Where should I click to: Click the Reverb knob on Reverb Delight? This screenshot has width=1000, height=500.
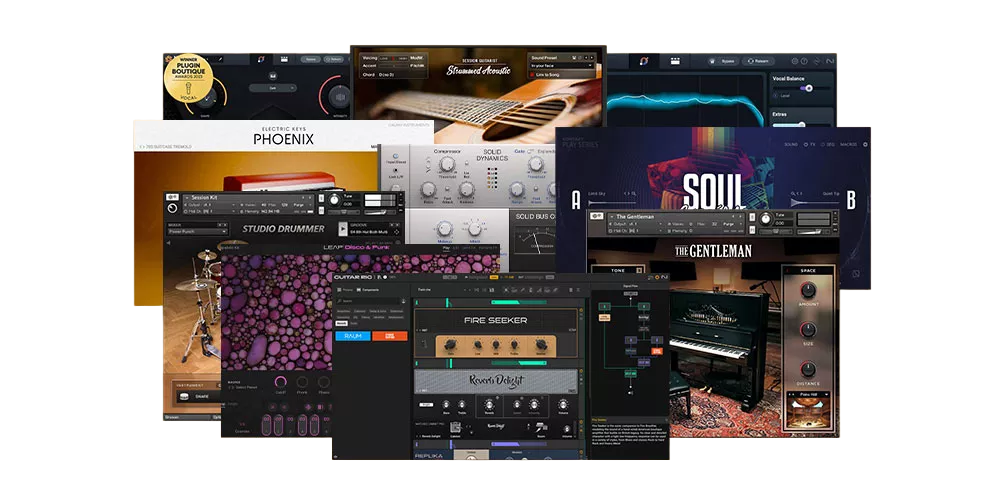[489, 405]
